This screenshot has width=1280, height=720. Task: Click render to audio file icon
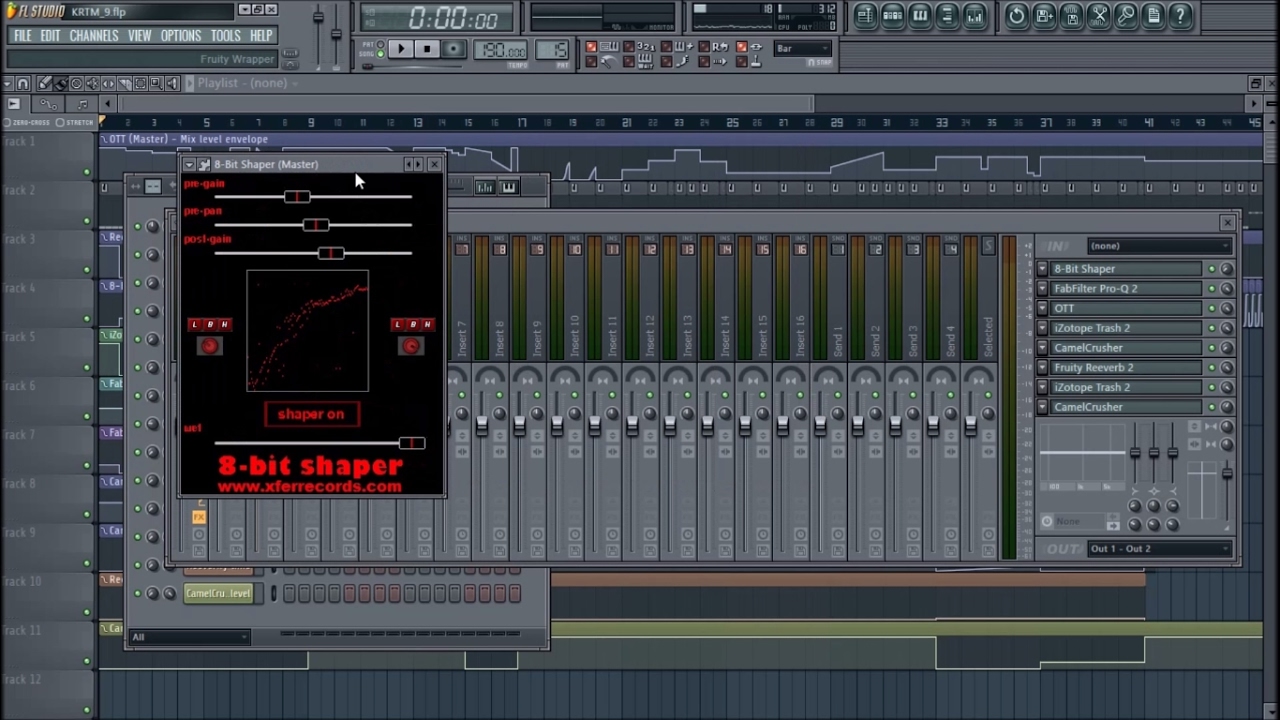(x=1071, y=15)
